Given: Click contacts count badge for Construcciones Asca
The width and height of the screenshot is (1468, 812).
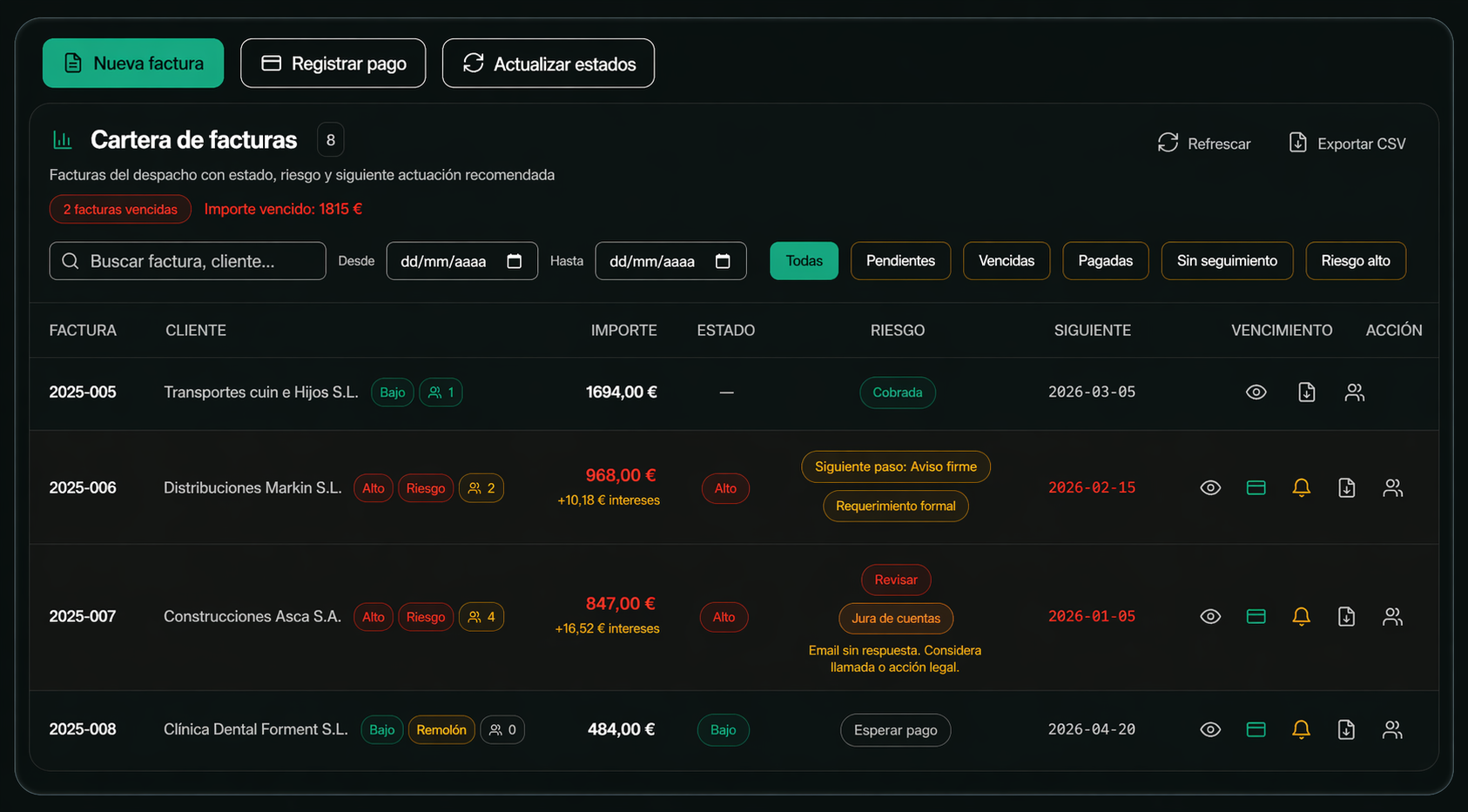Looking at the screenshot, I should tap(481, 617).
